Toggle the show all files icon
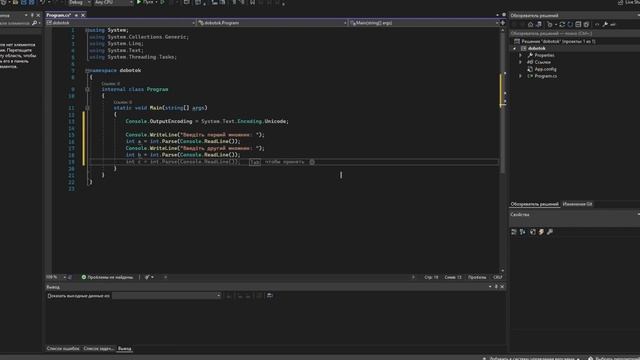 pyautogui.click(x=586, y=24)
